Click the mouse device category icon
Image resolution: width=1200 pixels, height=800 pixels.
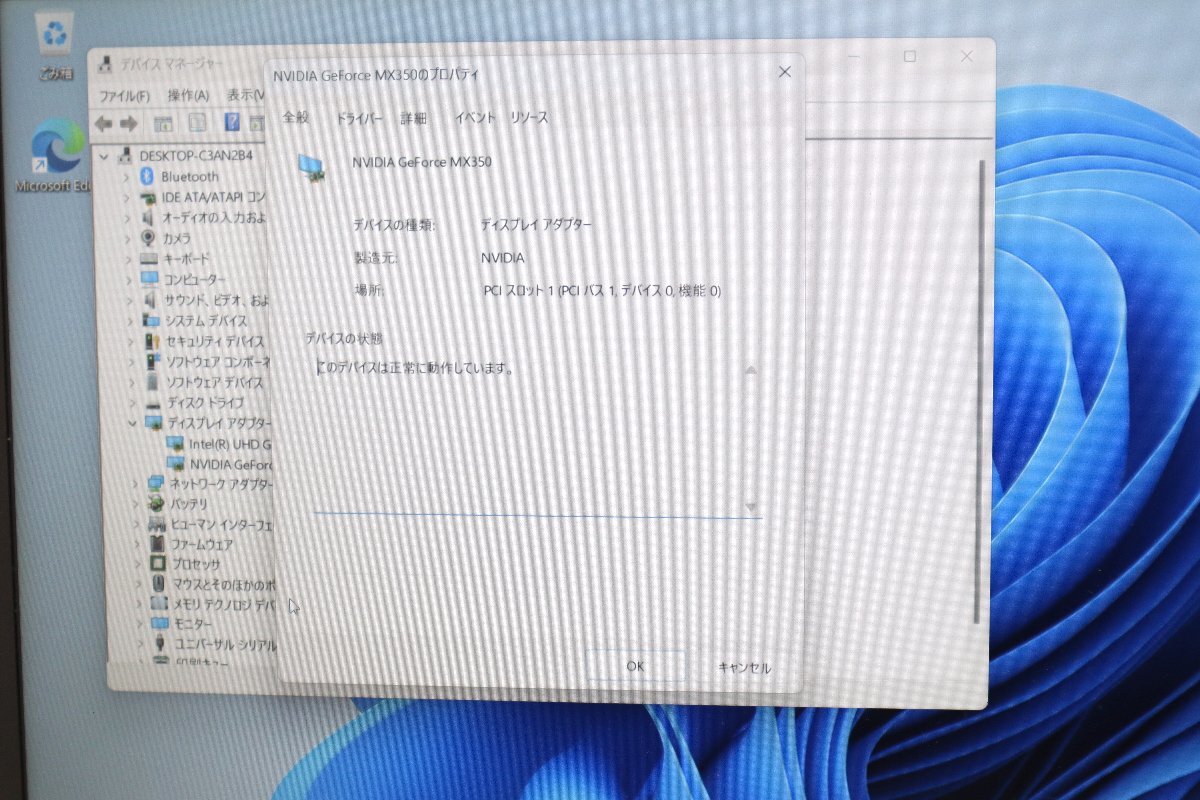[158, 584]
